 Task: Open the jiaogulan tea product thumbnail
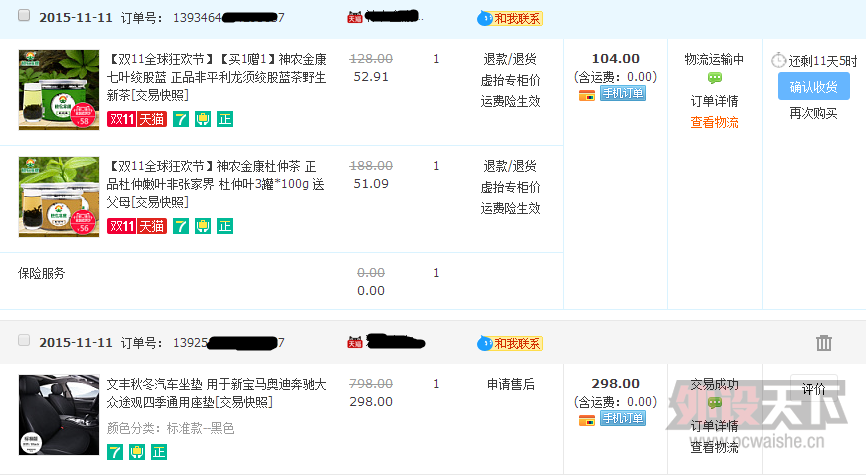pos(59,90)
